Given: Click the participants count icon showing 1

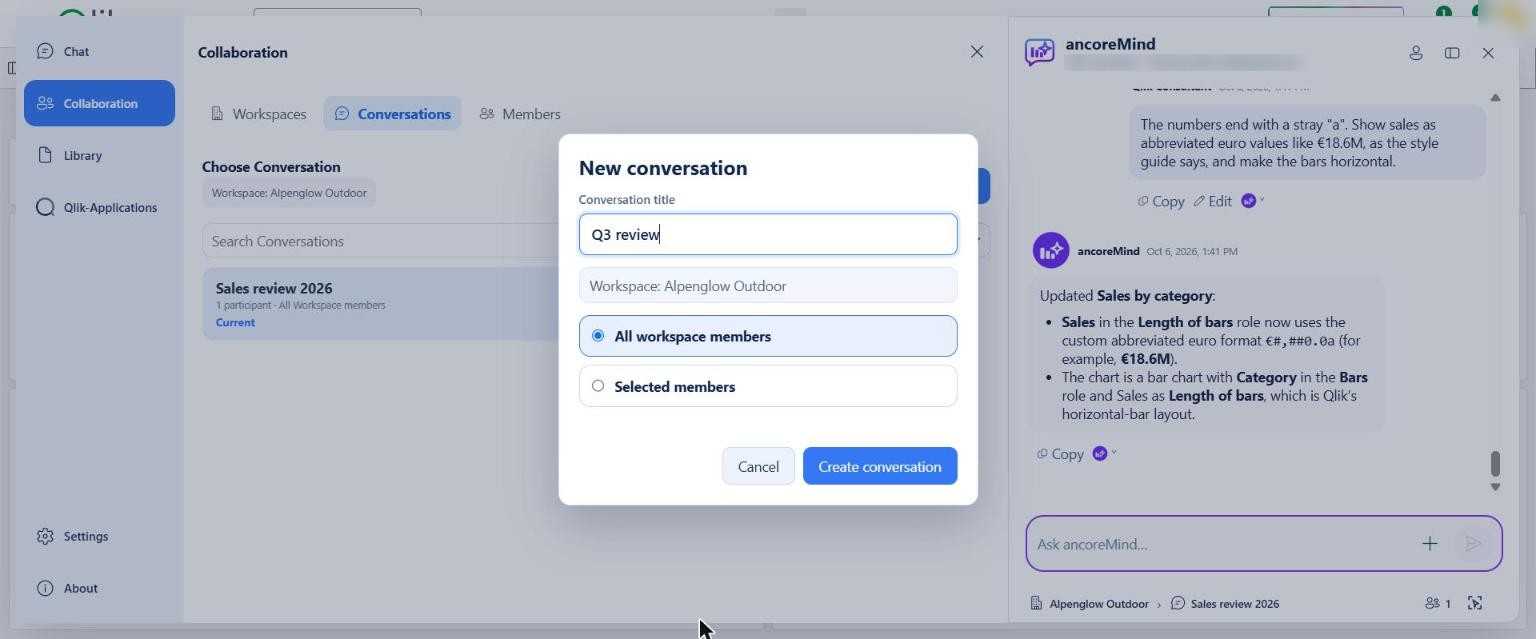Looking at the screenshot, I should point(1438,603).
